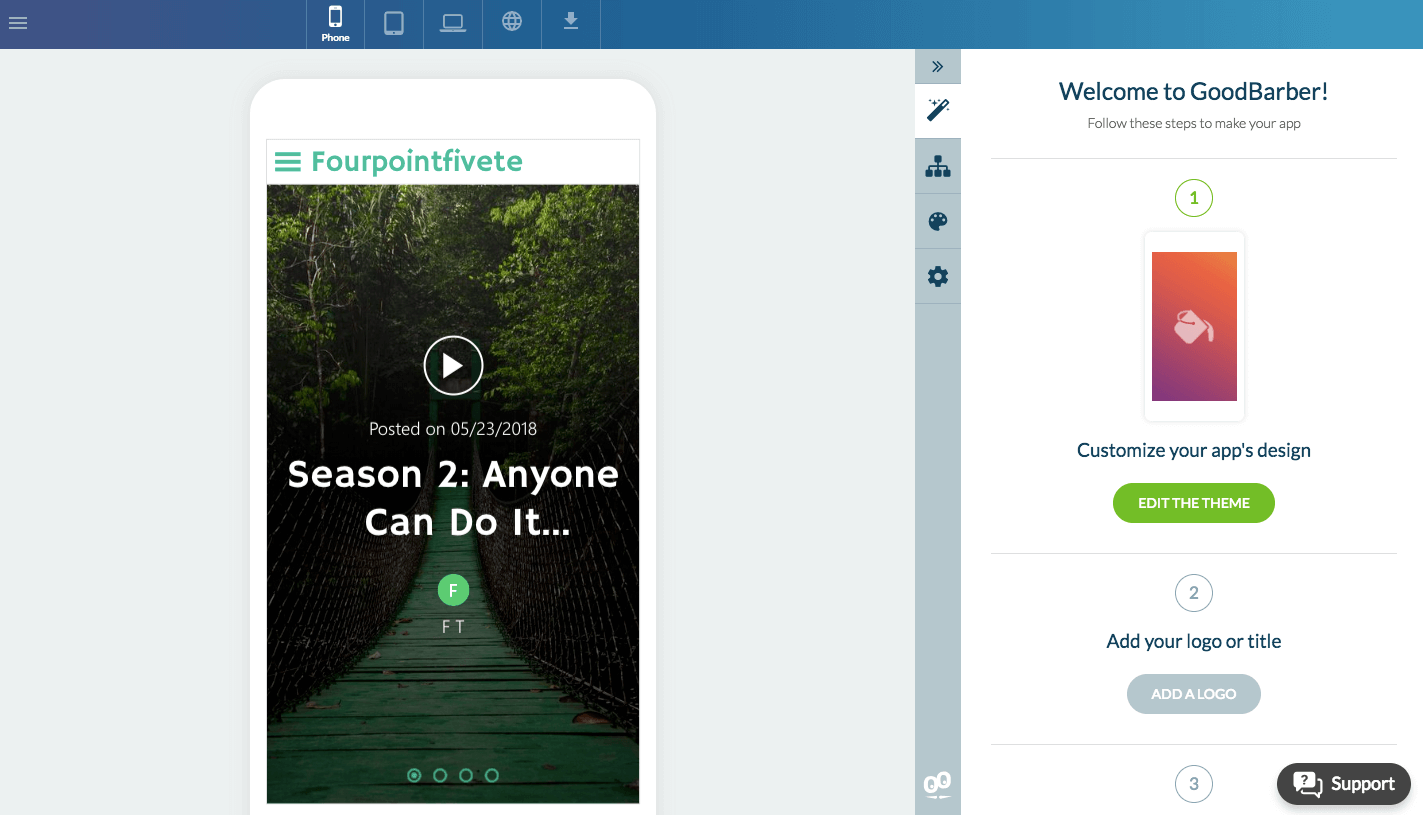Select step 1 circle in wizard
The width and height of the screenshot is (1423, 815).
click(1194, 198)
